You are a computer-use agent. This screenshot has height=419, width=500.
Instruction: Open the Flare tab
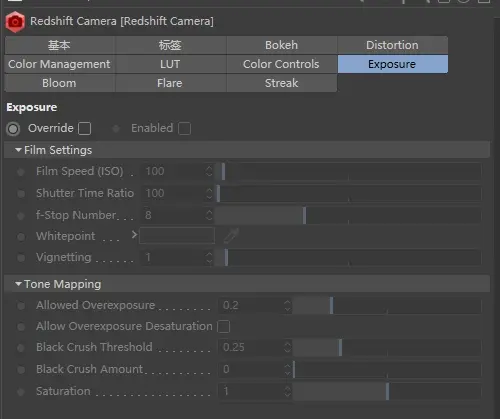click(170, 83)
